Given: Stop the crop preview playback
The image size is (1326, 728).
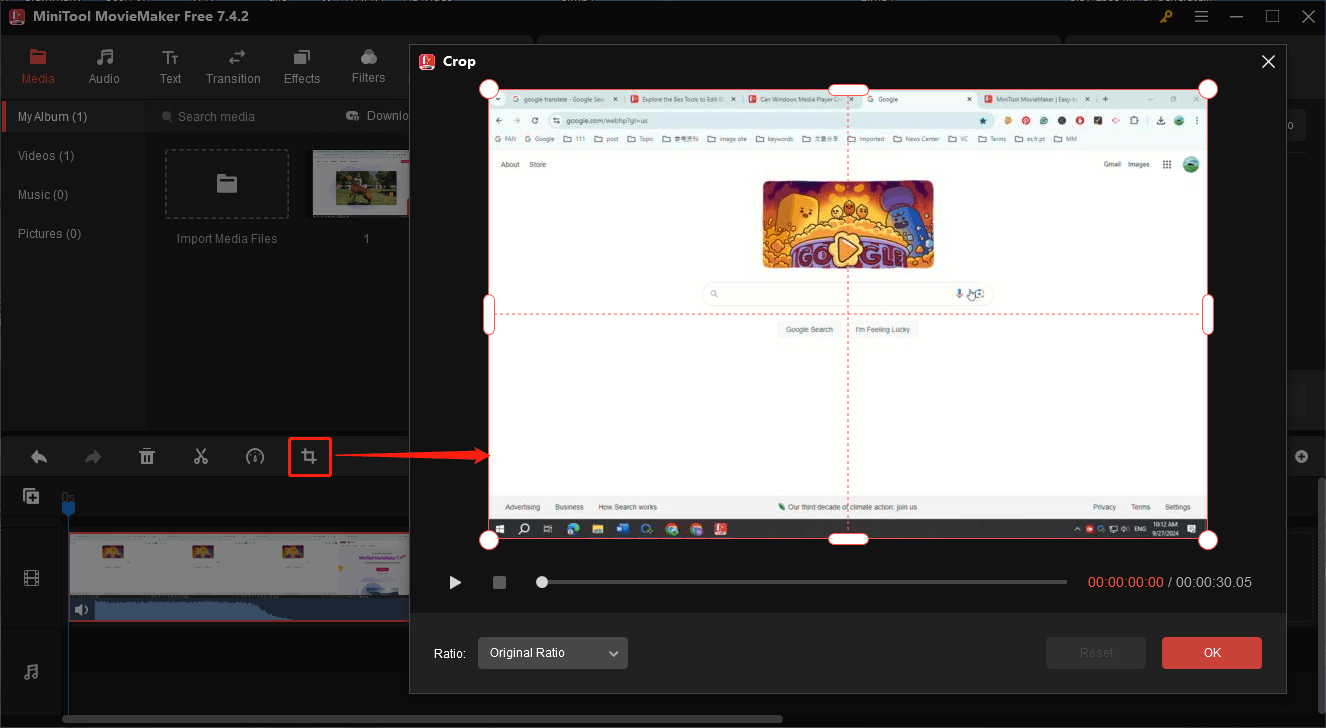Looking at the screenshot, I should 500,582.
